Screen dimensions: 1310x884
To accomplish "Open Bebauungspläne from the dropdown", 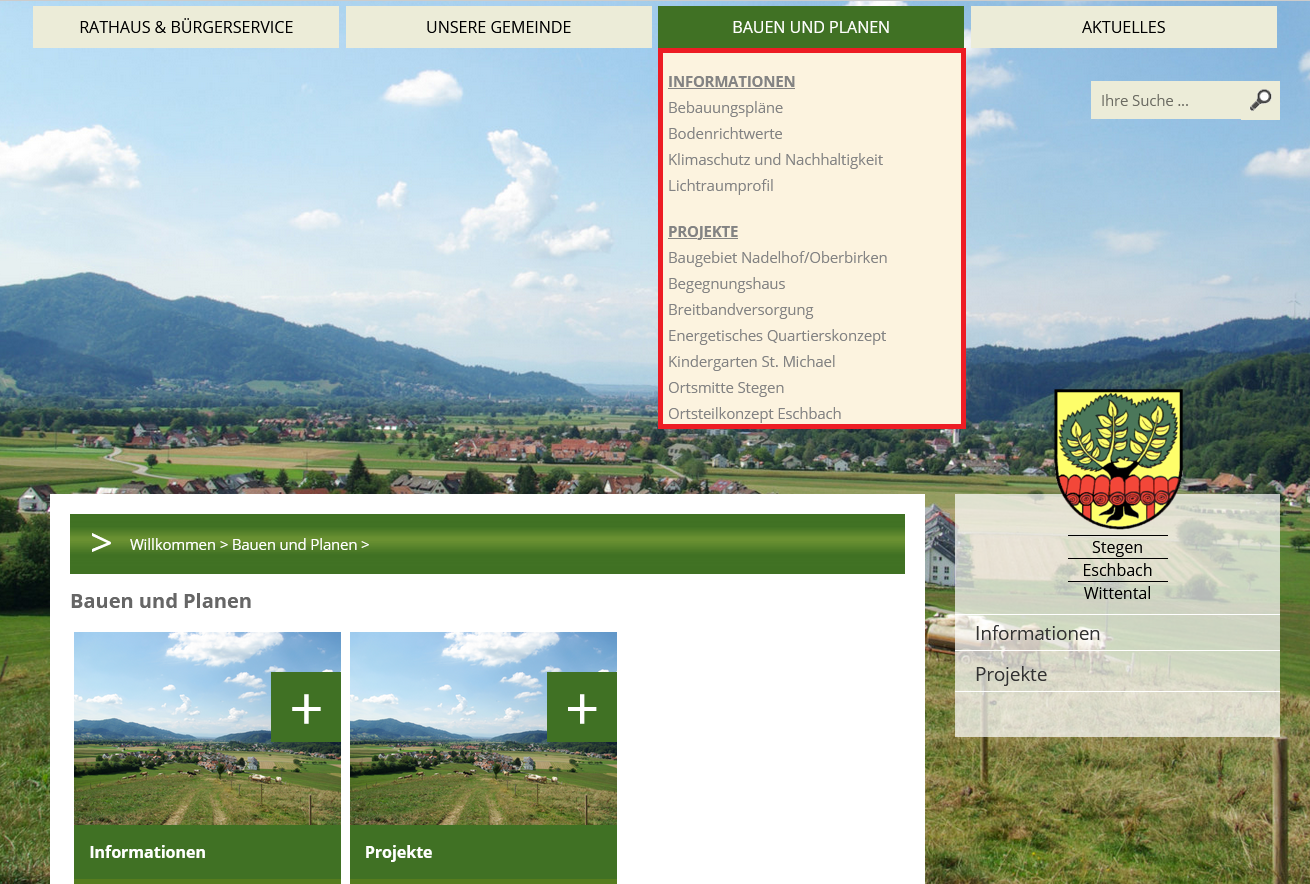I will pyautogui.click(x=725, y=108).
